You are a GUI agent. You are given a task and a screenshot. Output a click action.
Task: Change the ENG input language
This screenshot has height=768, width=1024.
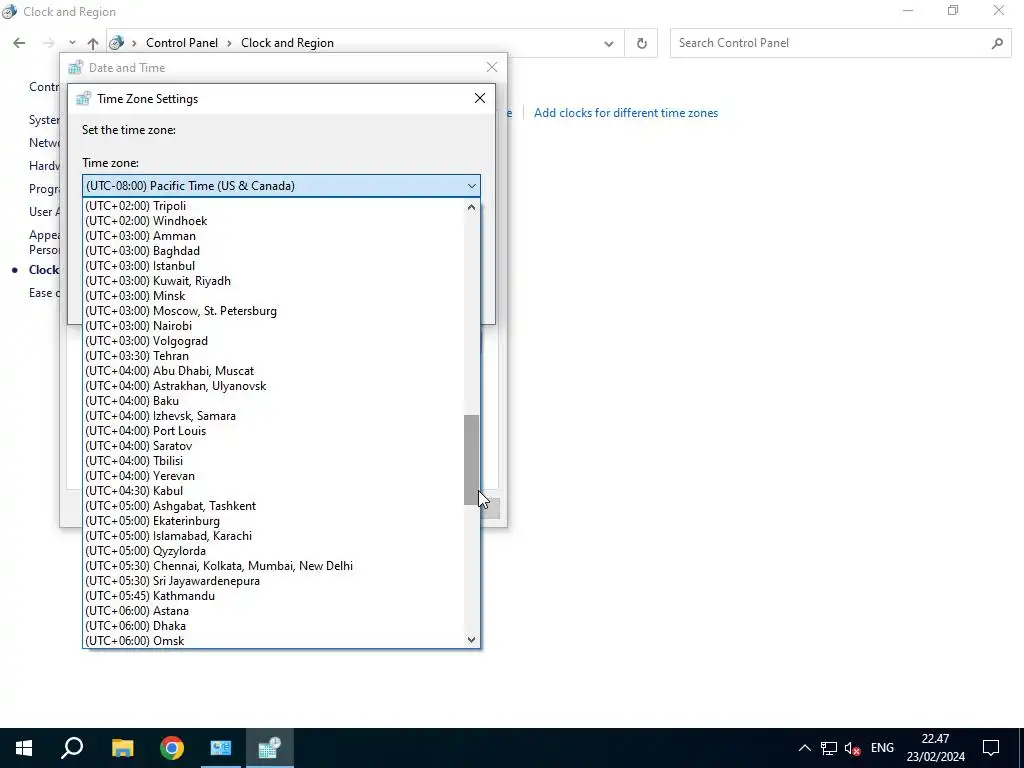[x=882, y=748]
